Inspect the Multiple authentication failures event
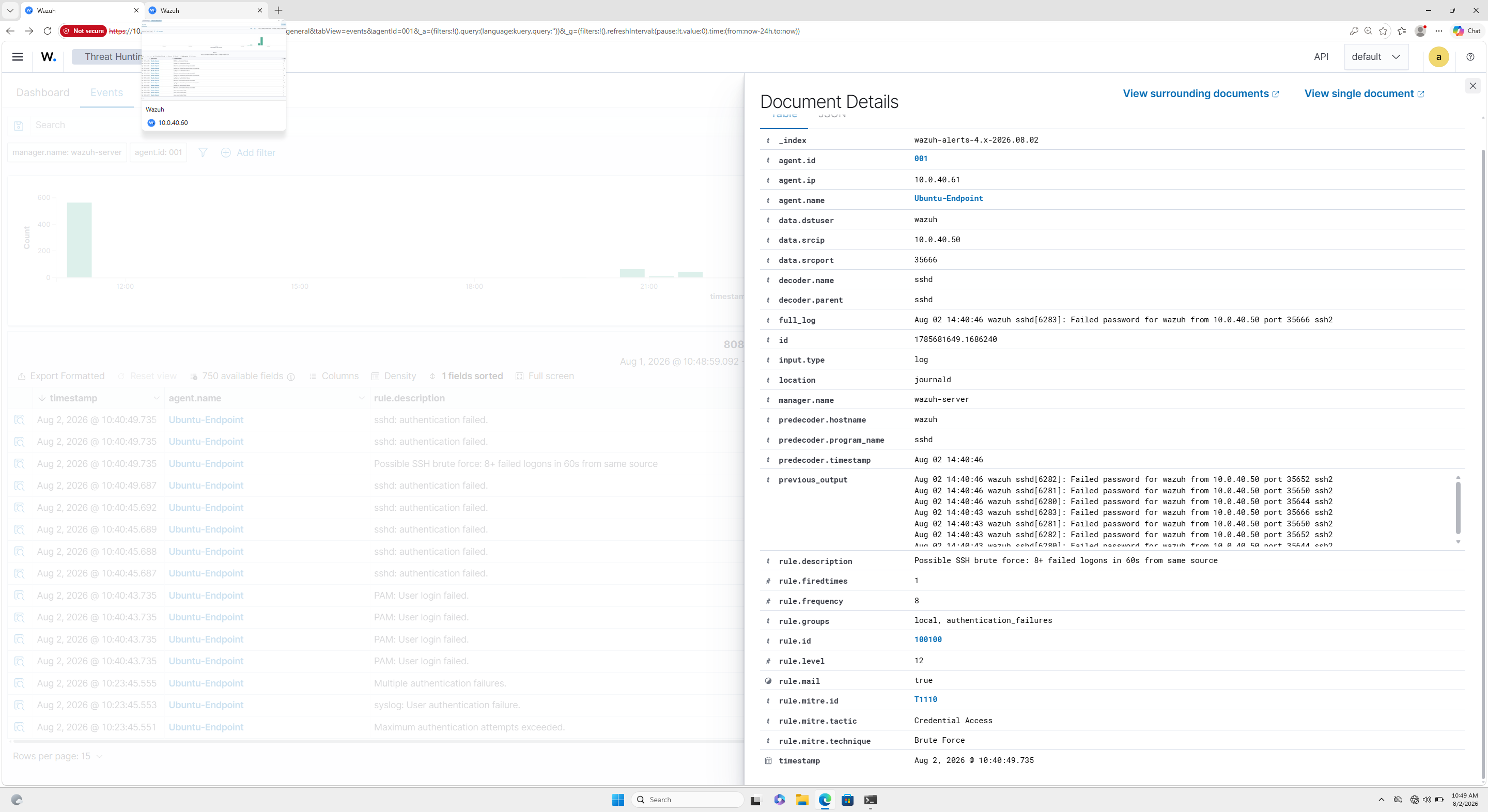Image resolution: width=1488 pixels, height=812 pixels. point(20,683)
